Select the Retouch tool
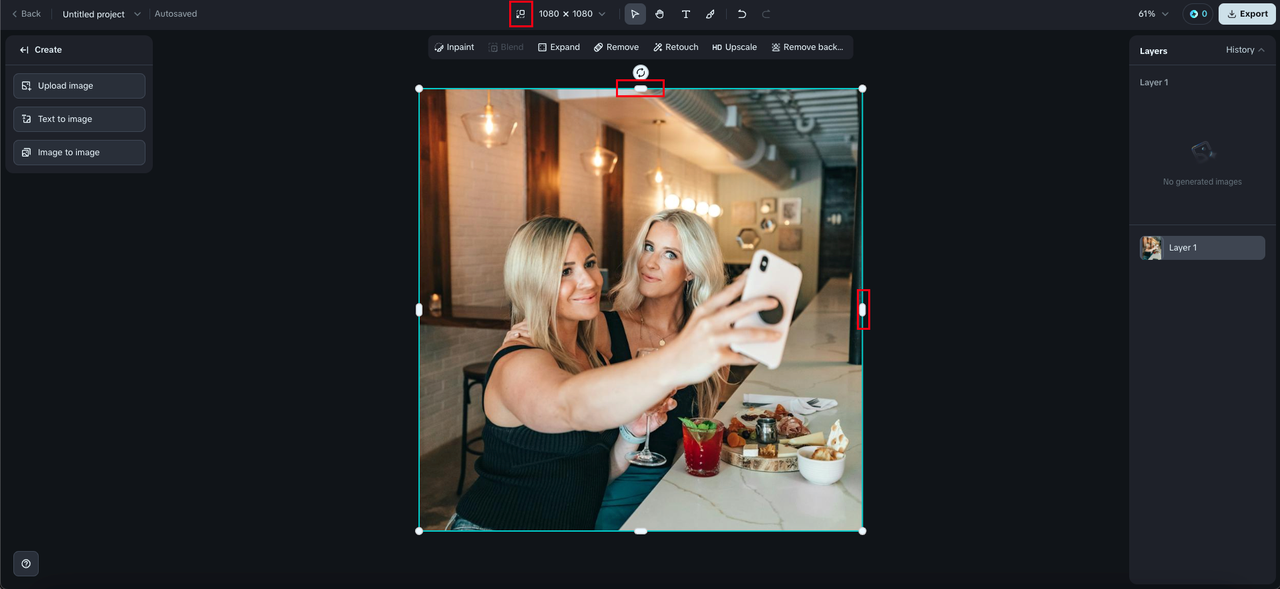Image resolution: width=1280 pixels, height=589 pixels. tap(676, 47)
